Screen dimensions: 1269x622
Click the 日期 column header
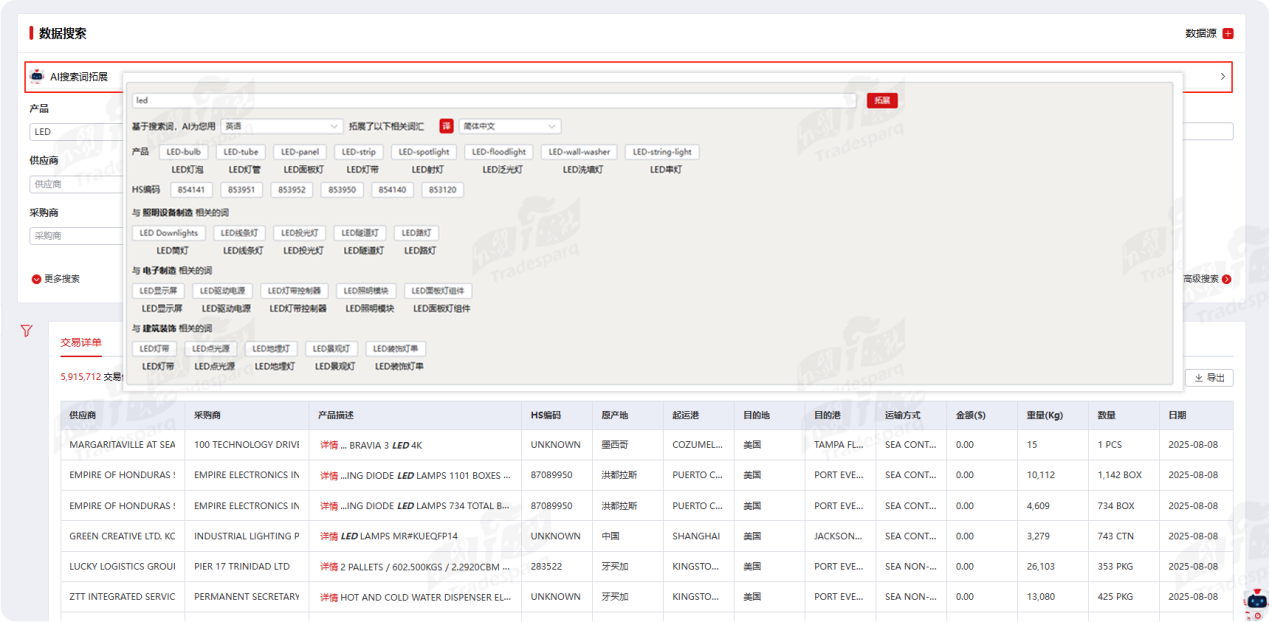point(1177,415)
